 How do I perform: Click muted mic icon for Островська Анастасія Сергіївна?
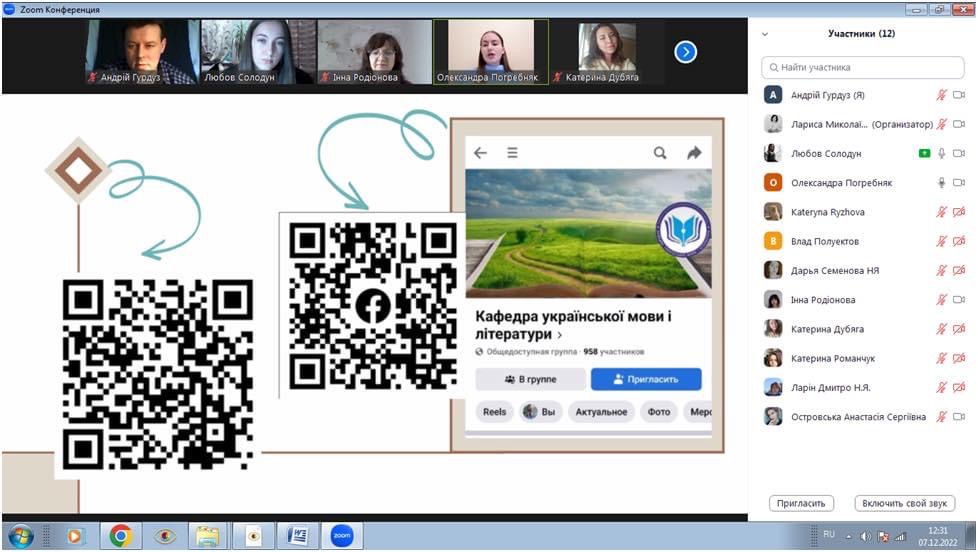(941, 417)
